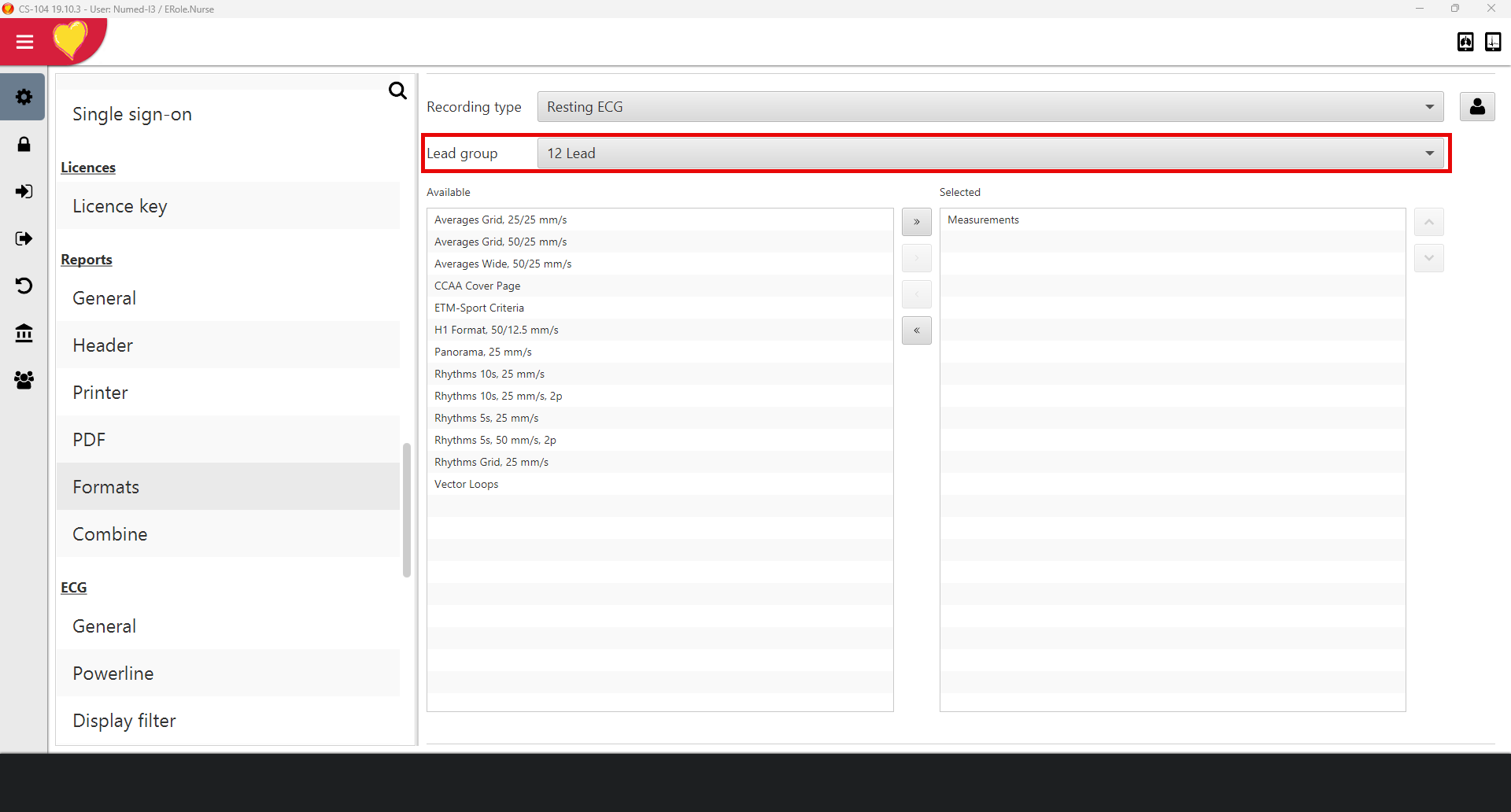The height and width of the screenshot is (812, 1511).
Task: Expand the Lead group dropdown
Action: pos(990,153)
